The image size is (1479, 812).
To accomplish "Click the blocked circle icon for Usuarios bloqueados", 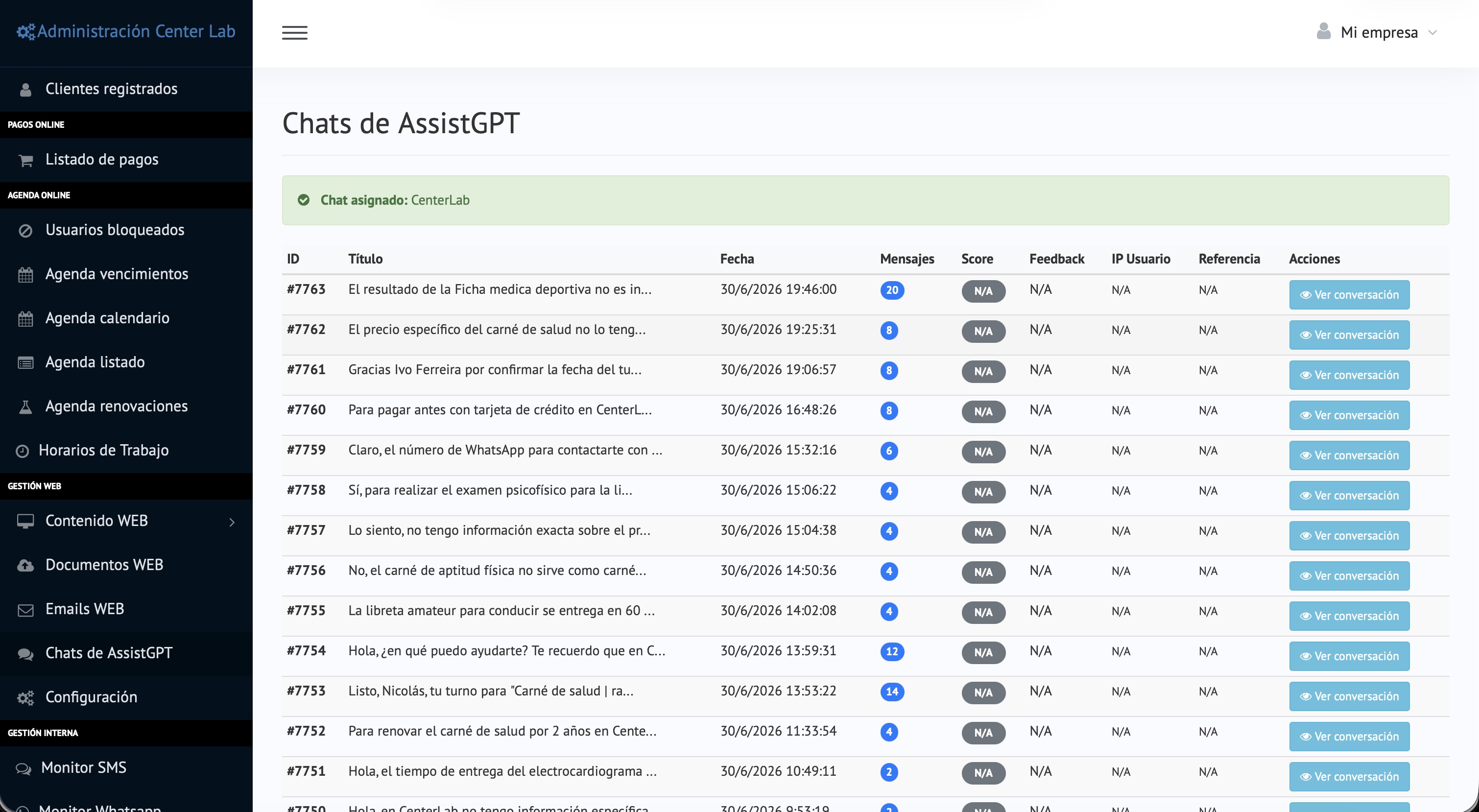I will point(26,231).
